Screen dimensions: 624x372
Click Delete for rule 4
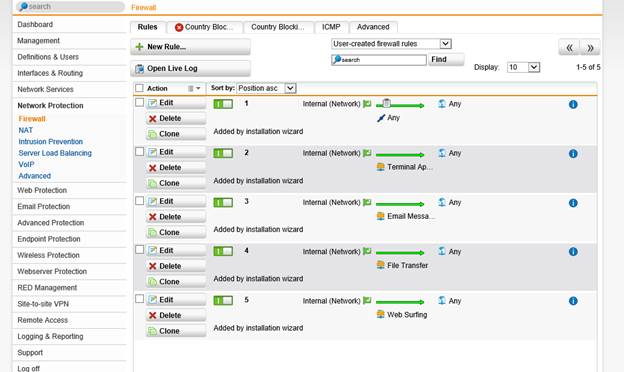point(176,266)
